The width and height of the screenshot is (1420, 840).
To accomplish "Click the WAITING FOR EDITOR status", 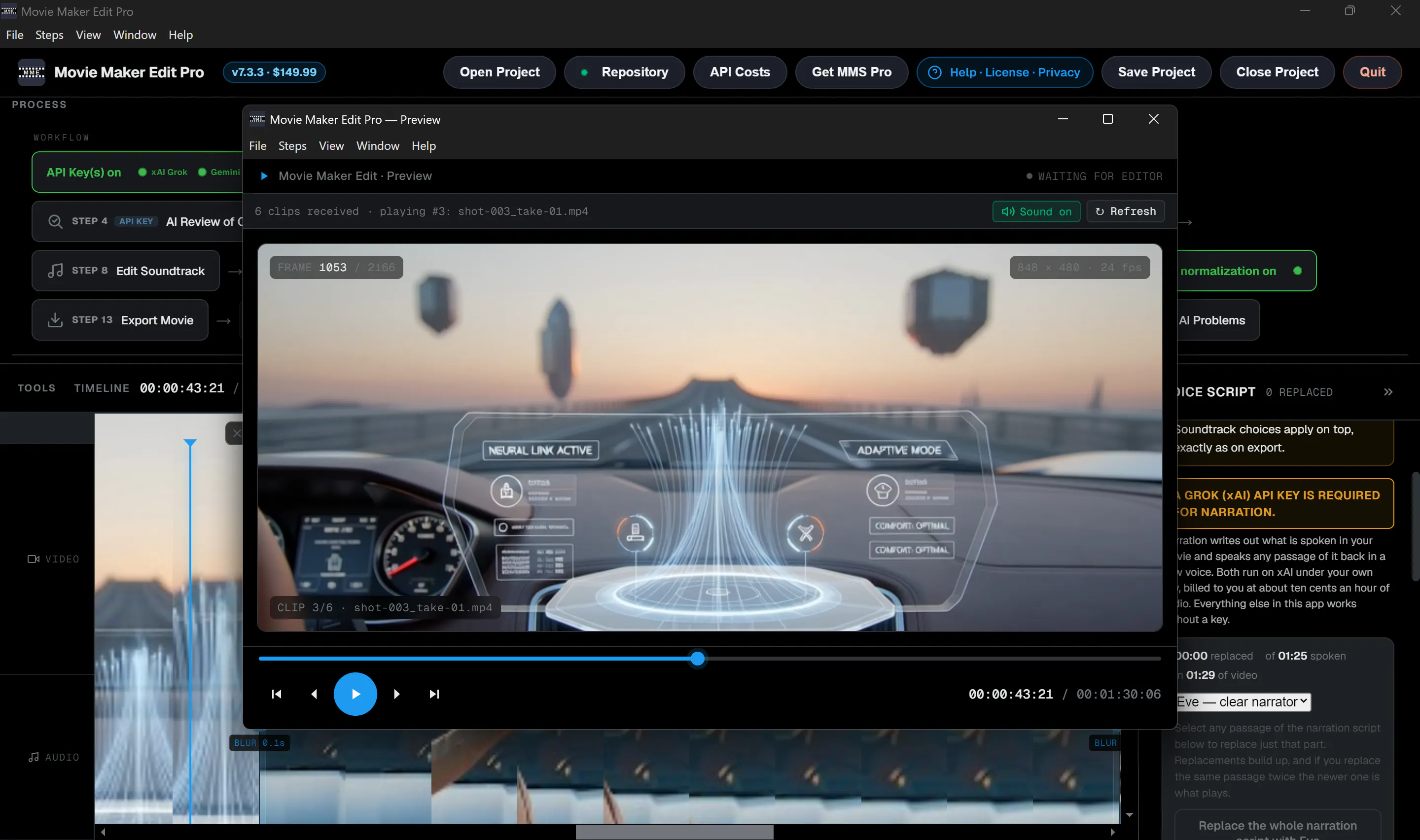I will [x=1094, y=176].
